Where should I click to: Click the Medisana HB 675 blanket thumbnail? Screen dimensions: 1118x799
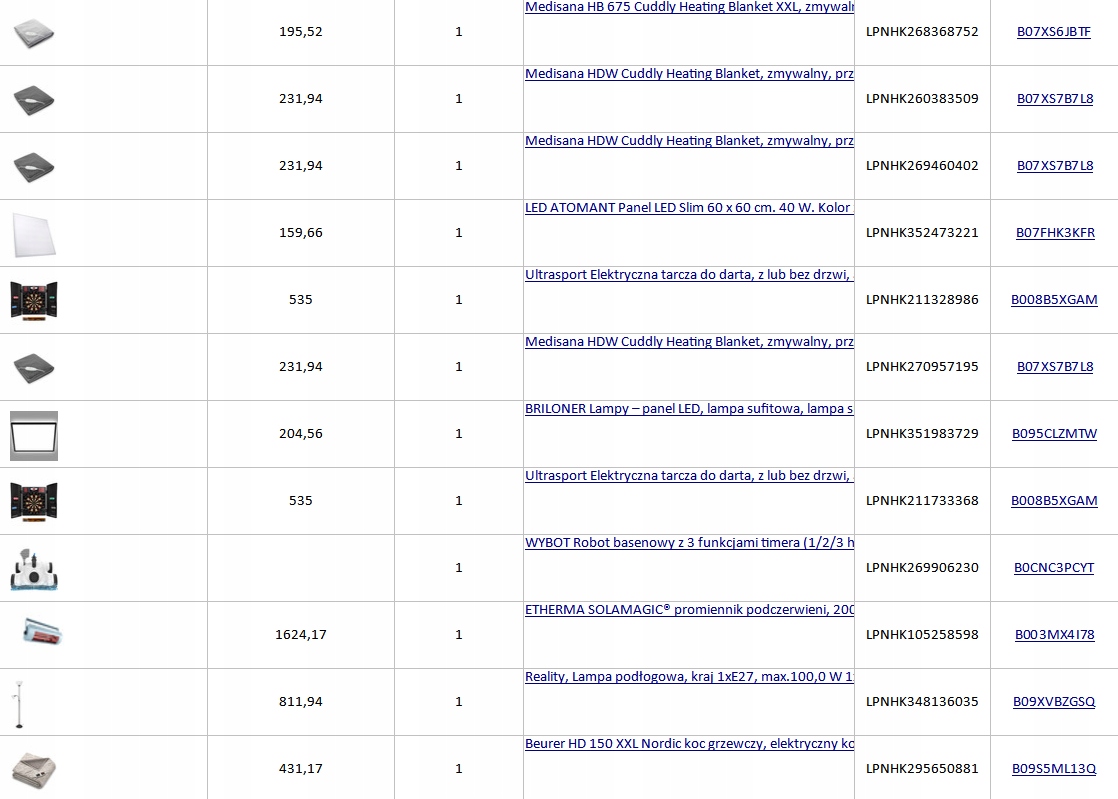(34, 33)
